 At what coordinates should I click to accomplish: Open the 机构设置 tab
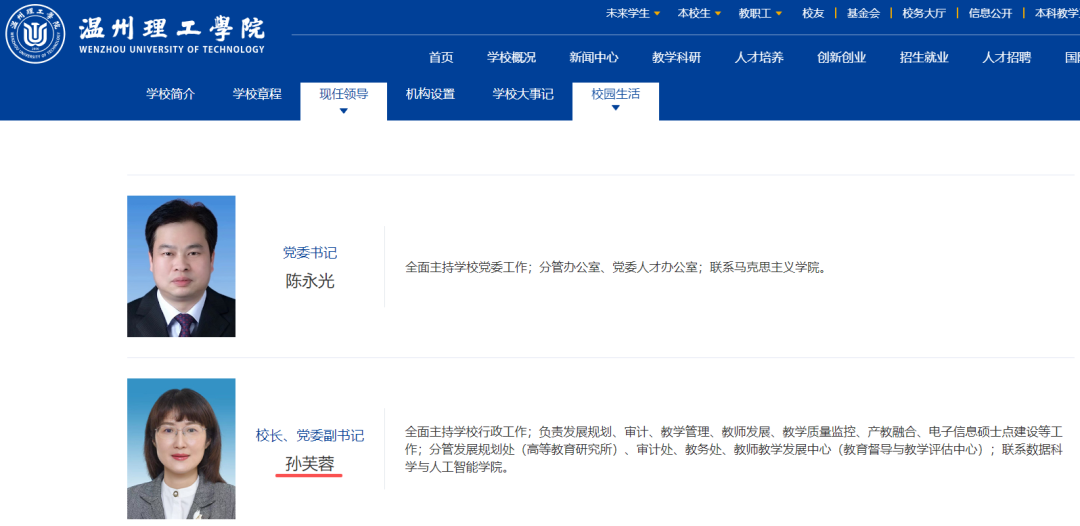tap(430, 94)
